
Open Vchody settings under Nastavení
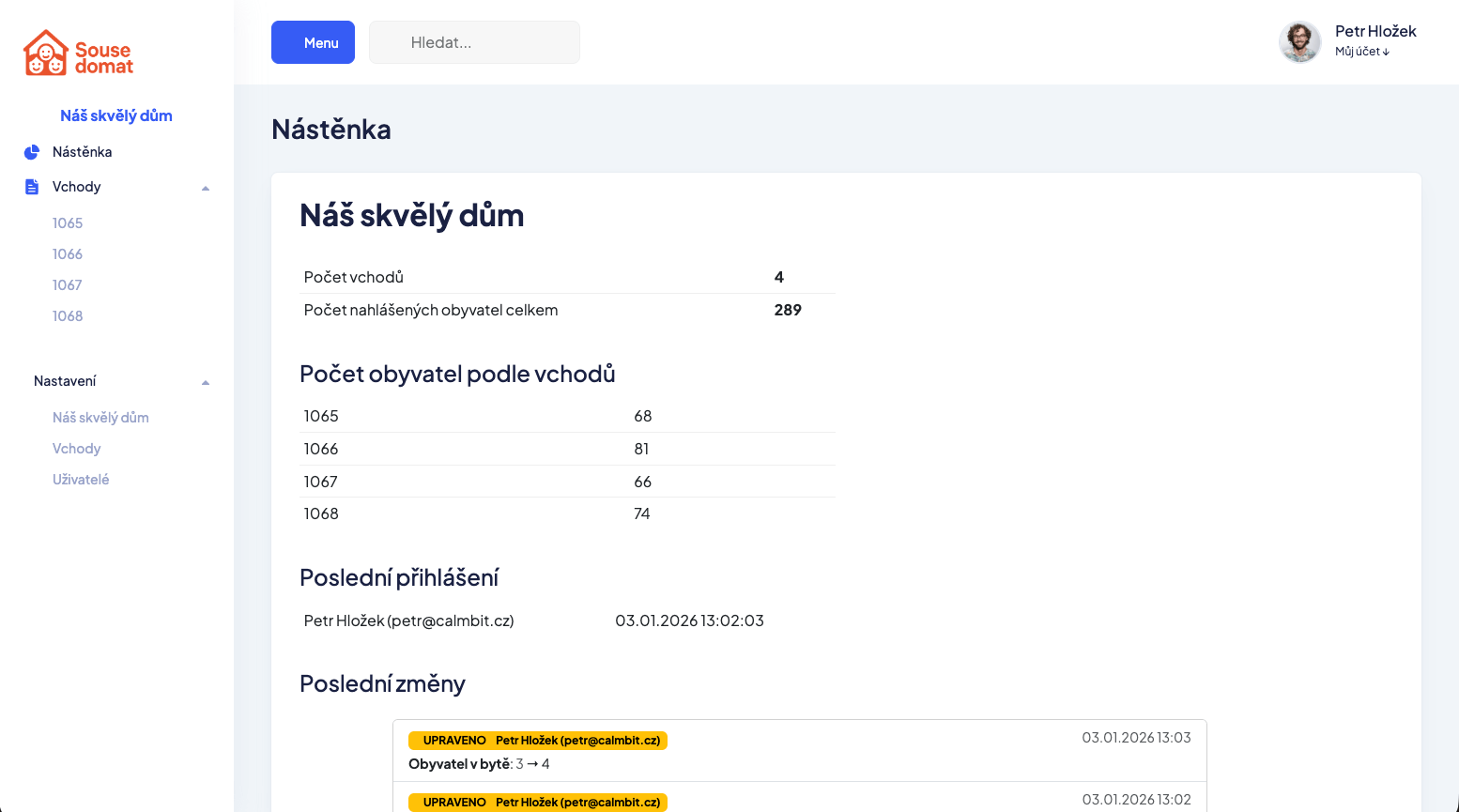click(77, 448)
